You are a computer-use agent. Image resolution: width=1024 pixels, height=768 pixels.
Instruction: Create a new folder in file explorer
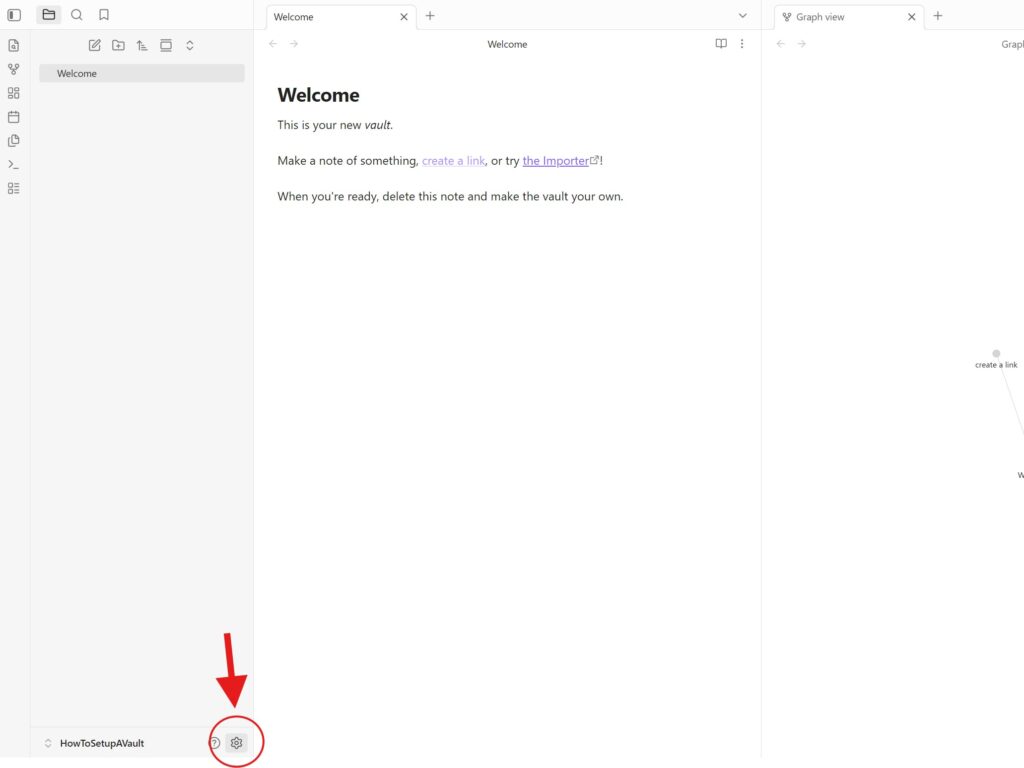pyautogui.click(x=118, y=45)
